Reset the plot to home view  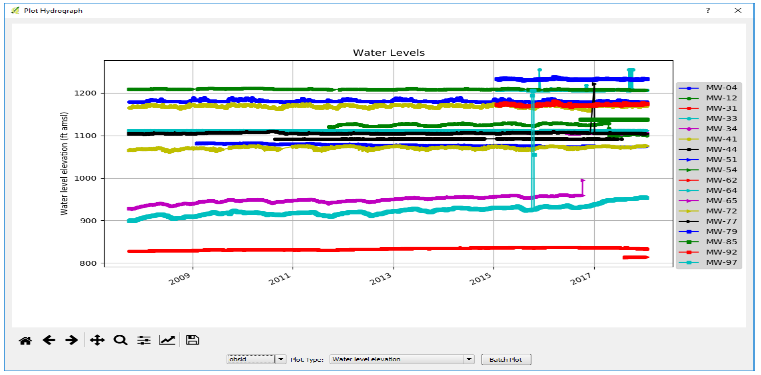click(25, 341)
